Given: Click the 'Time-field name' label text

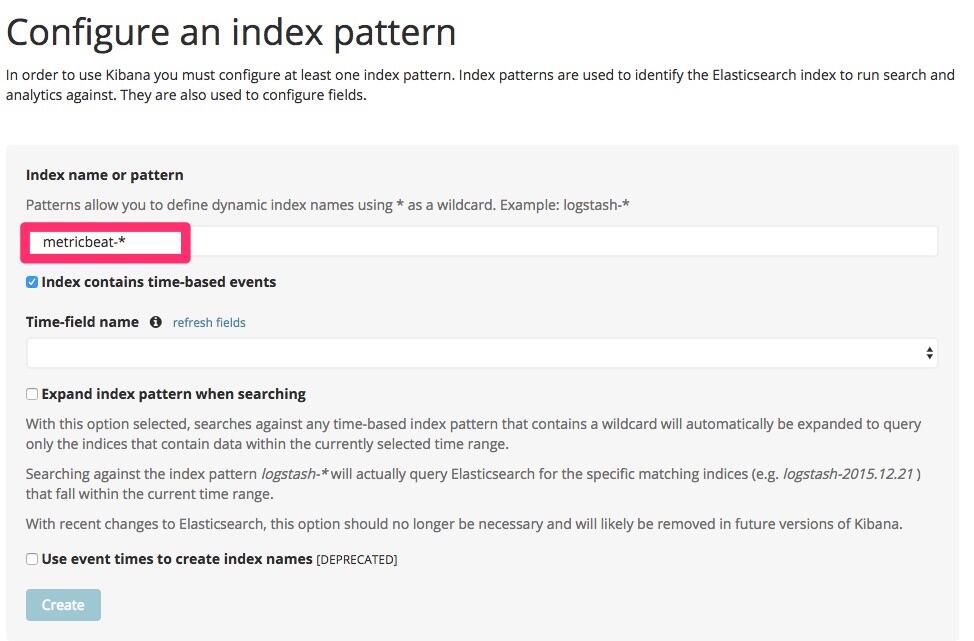Looking at the screenshot, I should click(x=82, y=322).
